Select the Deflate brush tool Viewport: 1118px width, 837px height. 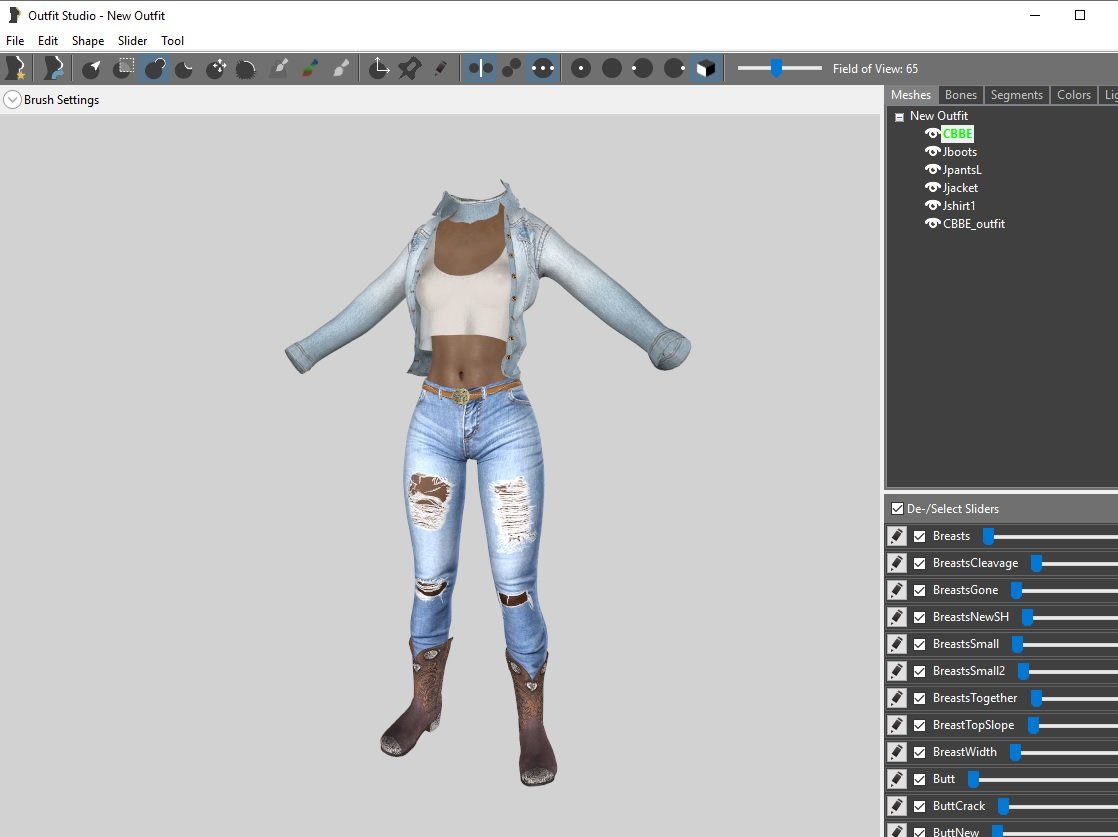click(x=185, y=68)
